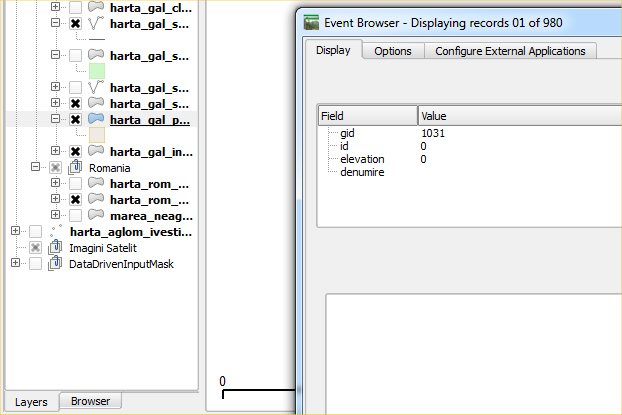Switch to the Browser panel tab
This screenshot has width=622, height=415.
[x=90, y=401]
